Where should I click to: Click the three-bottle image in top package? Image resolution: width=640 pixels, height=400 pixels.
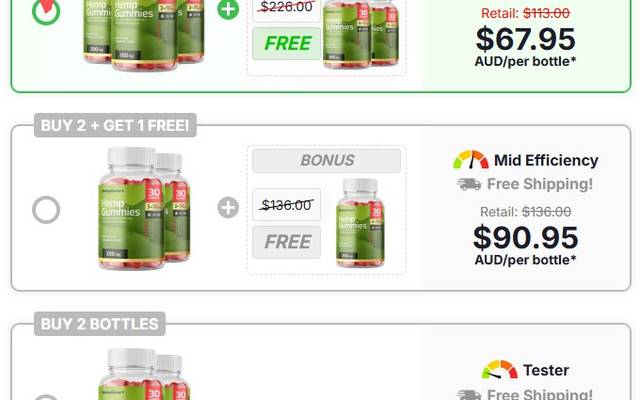(144, 35)
